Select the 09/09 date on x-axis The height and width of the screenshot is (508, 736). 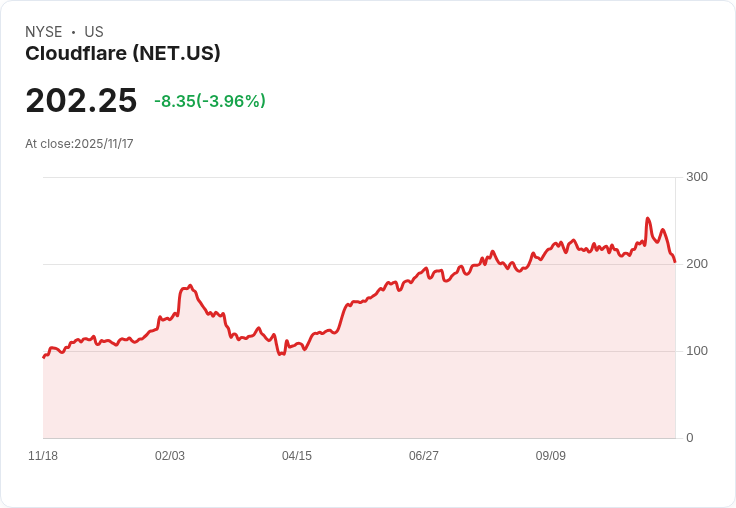[551, 456]
